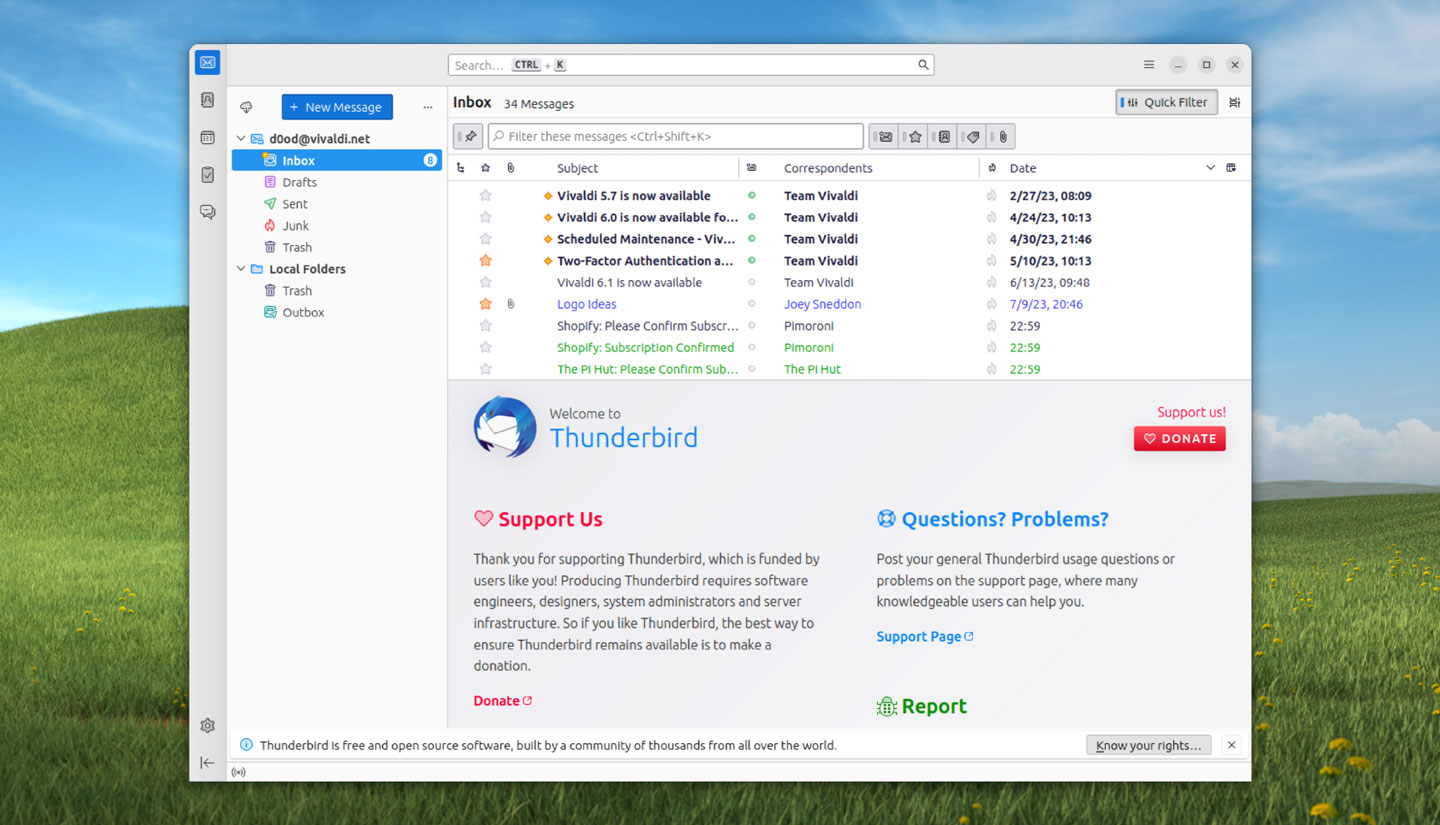Switch to the Address Book space
Screen dimensions: 1440x825
[207, 100]
